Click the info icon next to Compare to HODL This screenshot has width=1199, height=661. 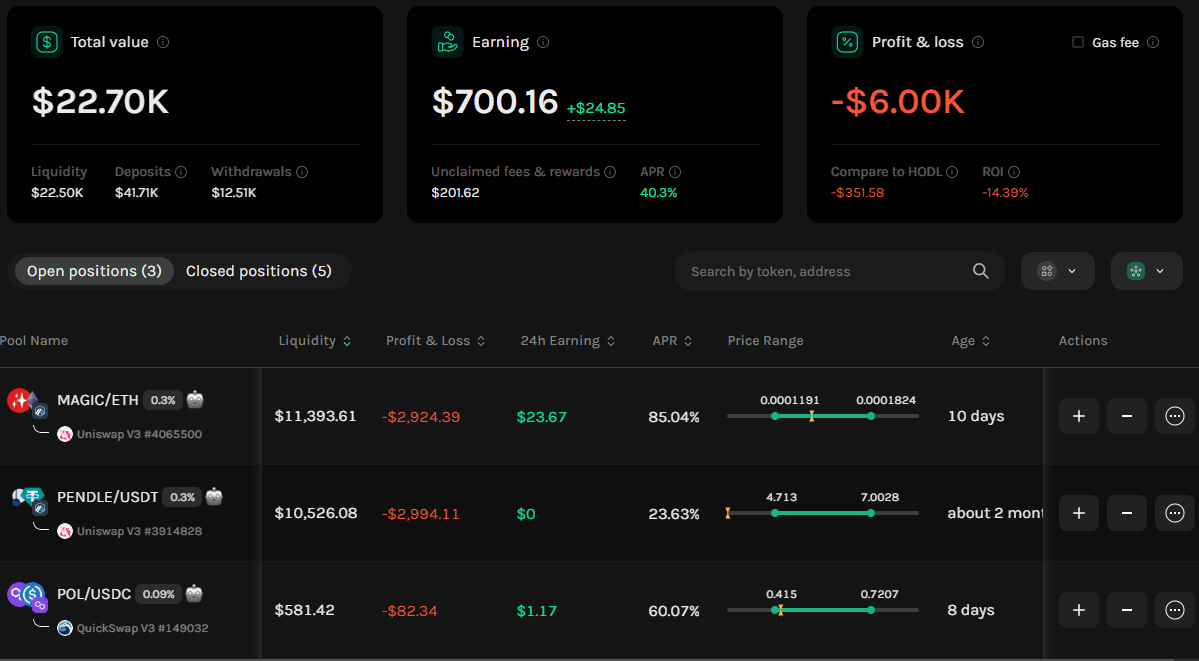952,172
